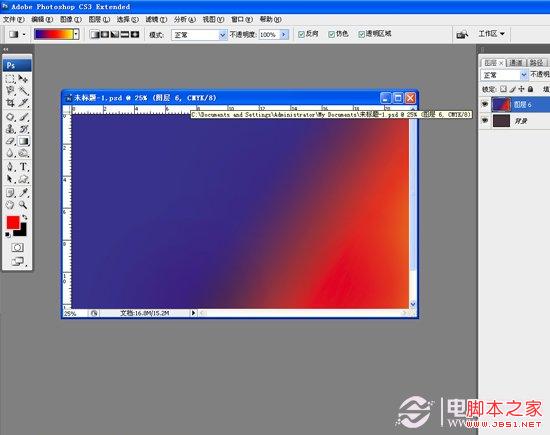
Task: Select the Path Selection tool
Action: (x=10, y=179)
